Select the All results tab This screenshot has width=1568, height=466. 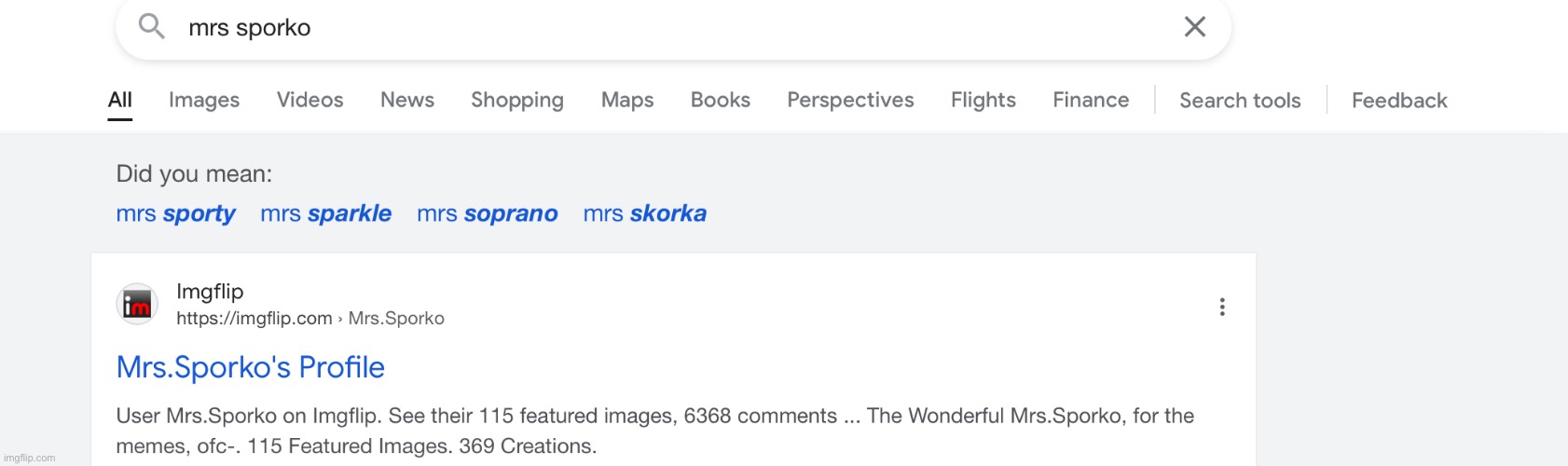pos(120,100)
